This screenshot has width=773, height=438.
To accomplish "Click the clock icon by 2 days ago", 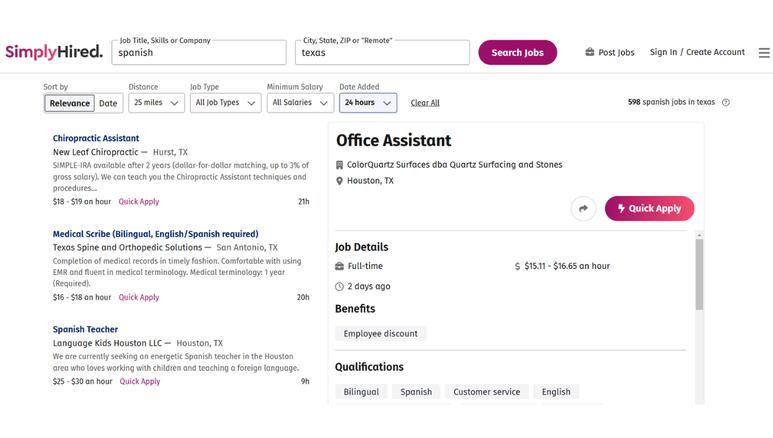I will pos(339,287).
